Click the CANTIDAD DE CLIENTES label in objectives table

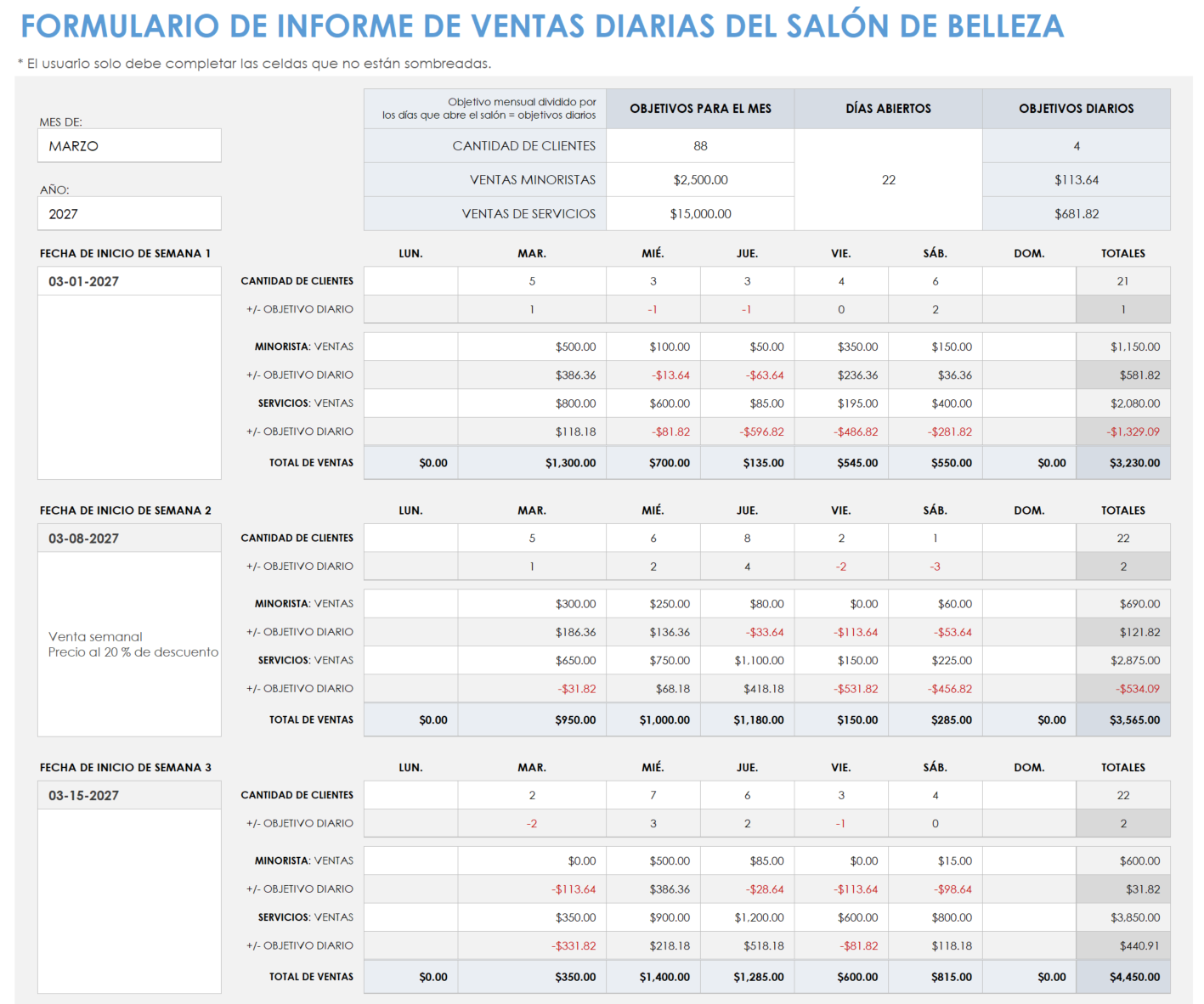coord(485,145)
